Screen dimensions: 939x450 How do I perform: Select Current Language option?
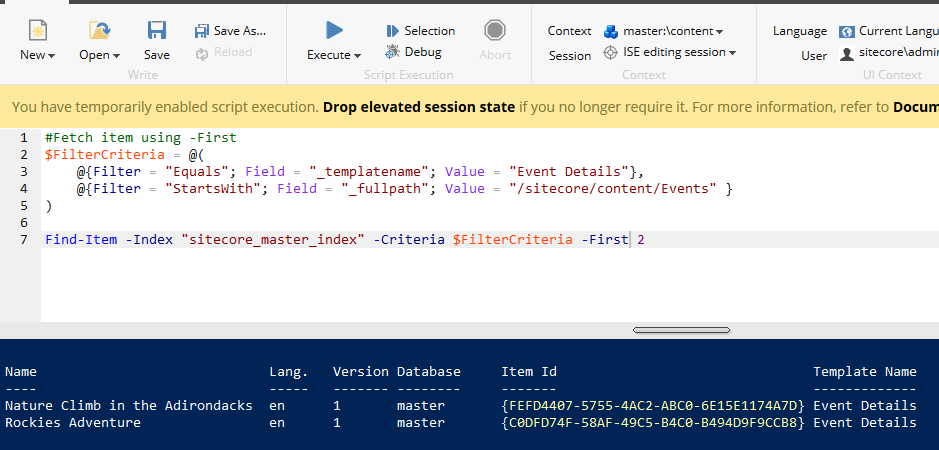click(890, 32)
